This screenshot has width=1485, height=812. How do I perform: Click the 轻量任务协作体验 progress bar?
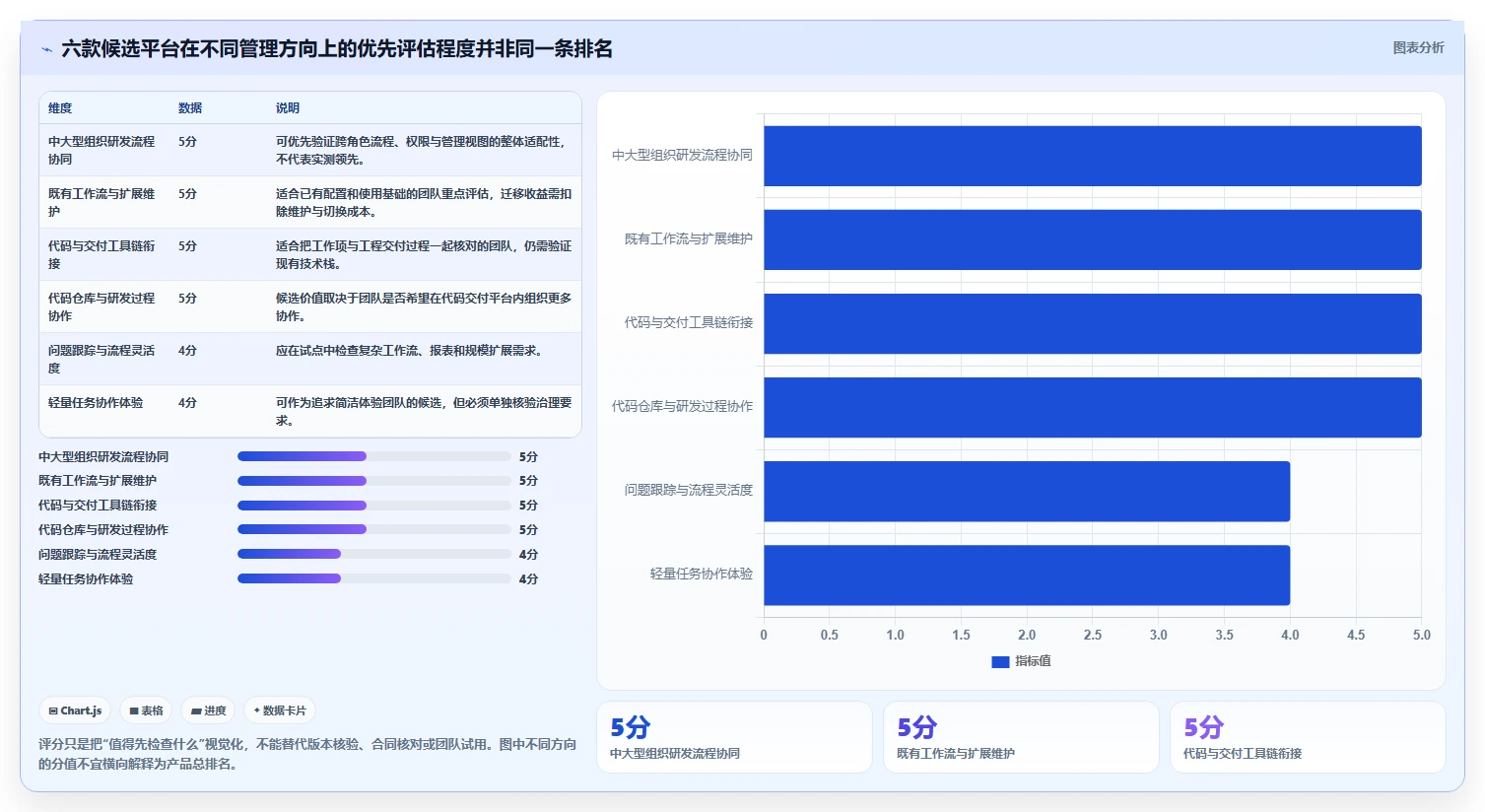coord(374,578)
